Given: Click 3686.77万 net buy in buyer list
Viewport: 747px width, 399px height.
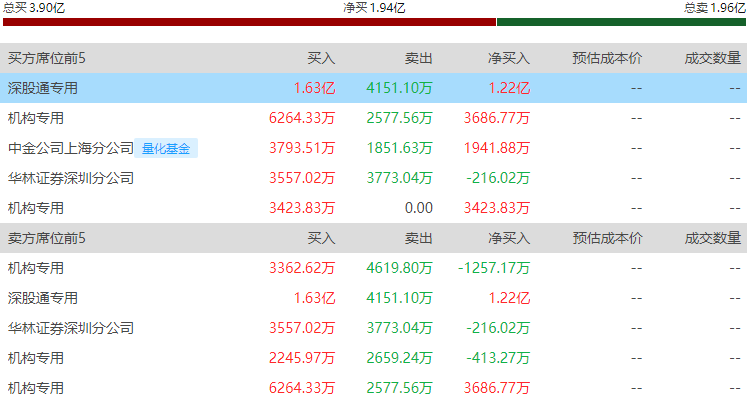Looking at the screenshot, I should [497, 118].
